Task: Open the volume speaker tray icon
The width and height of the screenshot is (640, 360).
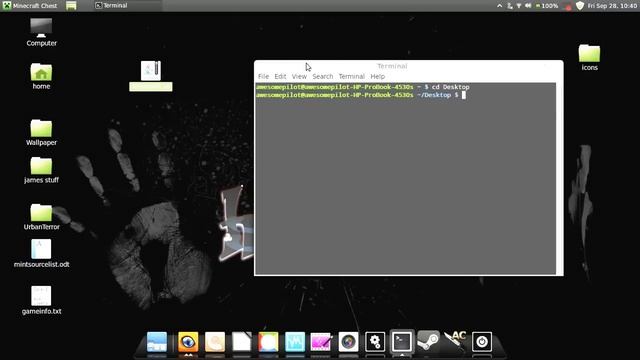Action: coord(528,6)
